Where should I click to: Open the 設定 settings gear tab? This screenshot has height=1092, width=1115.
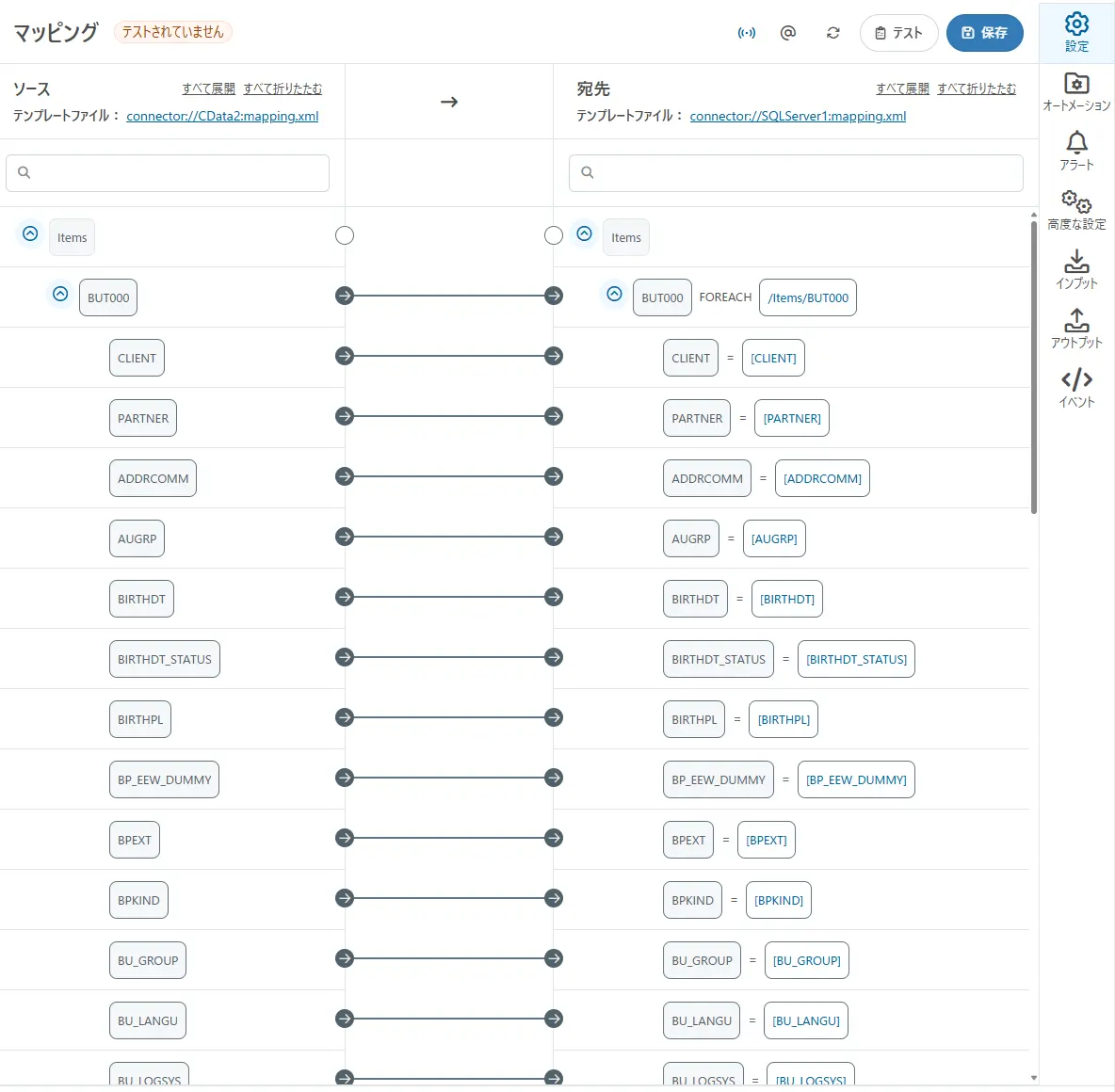(1076, 32)
